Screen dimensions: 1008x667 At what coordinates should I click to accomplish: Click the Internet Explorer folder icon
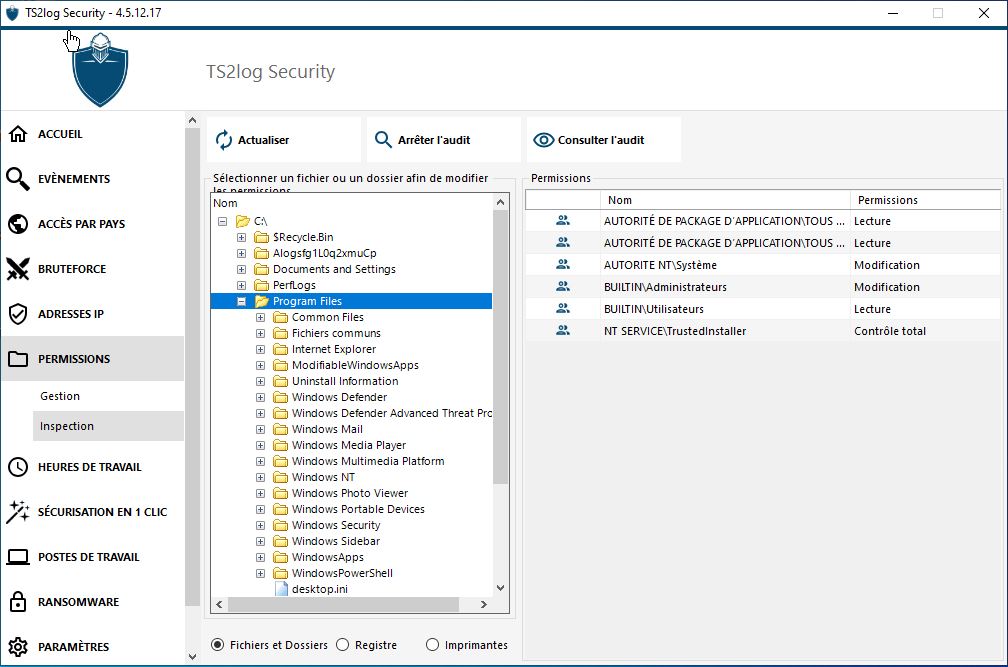[280, 349]
